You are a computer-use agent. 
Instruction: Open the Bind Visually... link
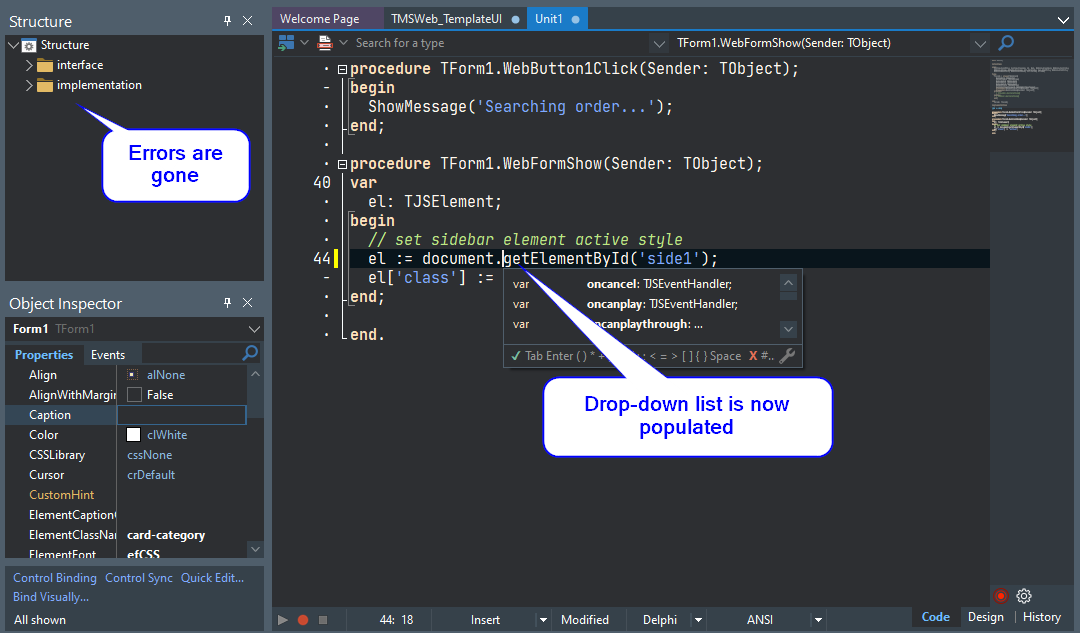51,597
